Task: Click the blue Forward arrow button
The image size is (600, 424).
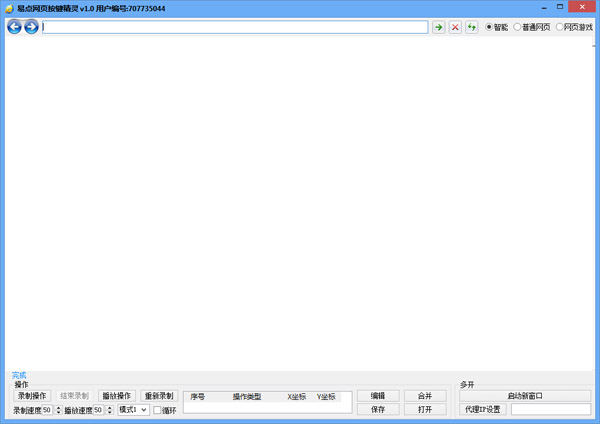Action: pyautogui.click(x=31, y=27)
